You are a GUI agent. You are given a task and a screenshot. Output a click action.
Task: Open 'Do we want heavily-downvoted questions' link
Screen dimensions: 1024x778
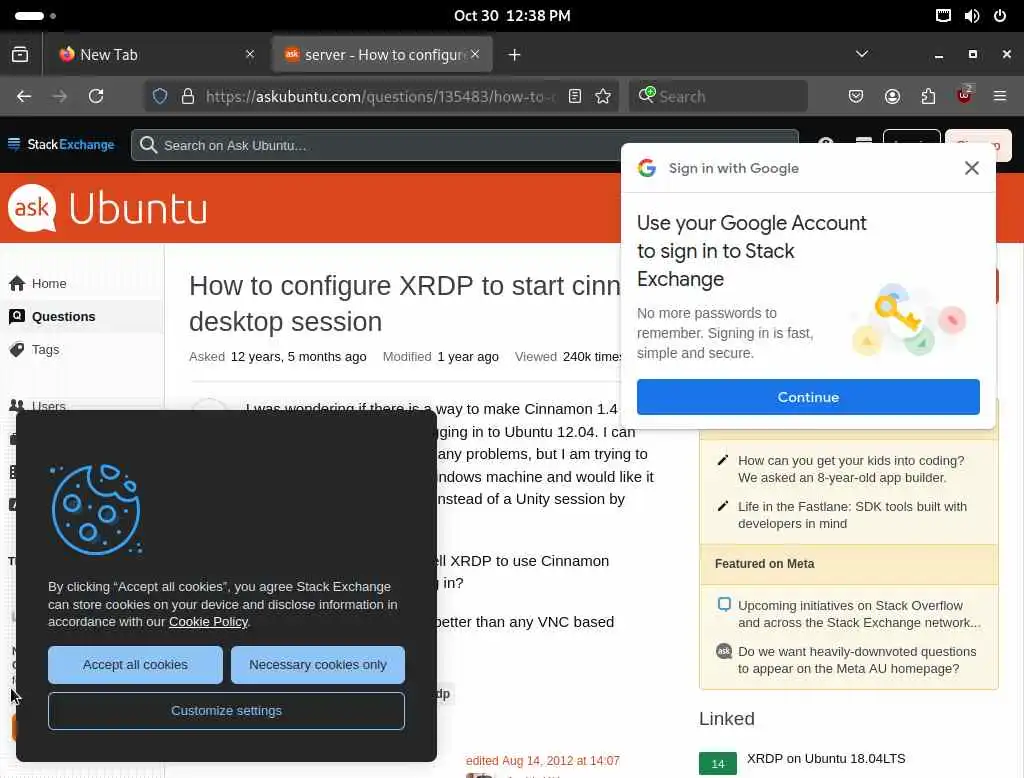point(857,660)
